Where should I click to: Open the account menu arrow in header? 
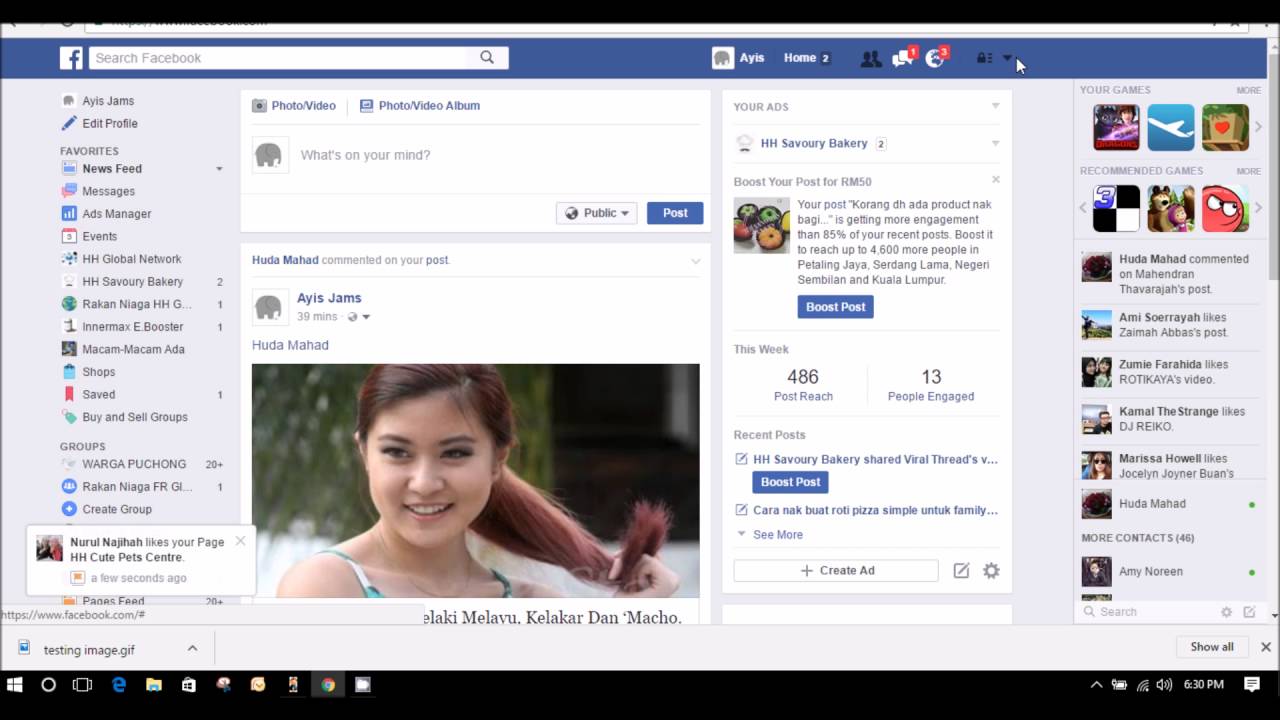coord(1007,58)
